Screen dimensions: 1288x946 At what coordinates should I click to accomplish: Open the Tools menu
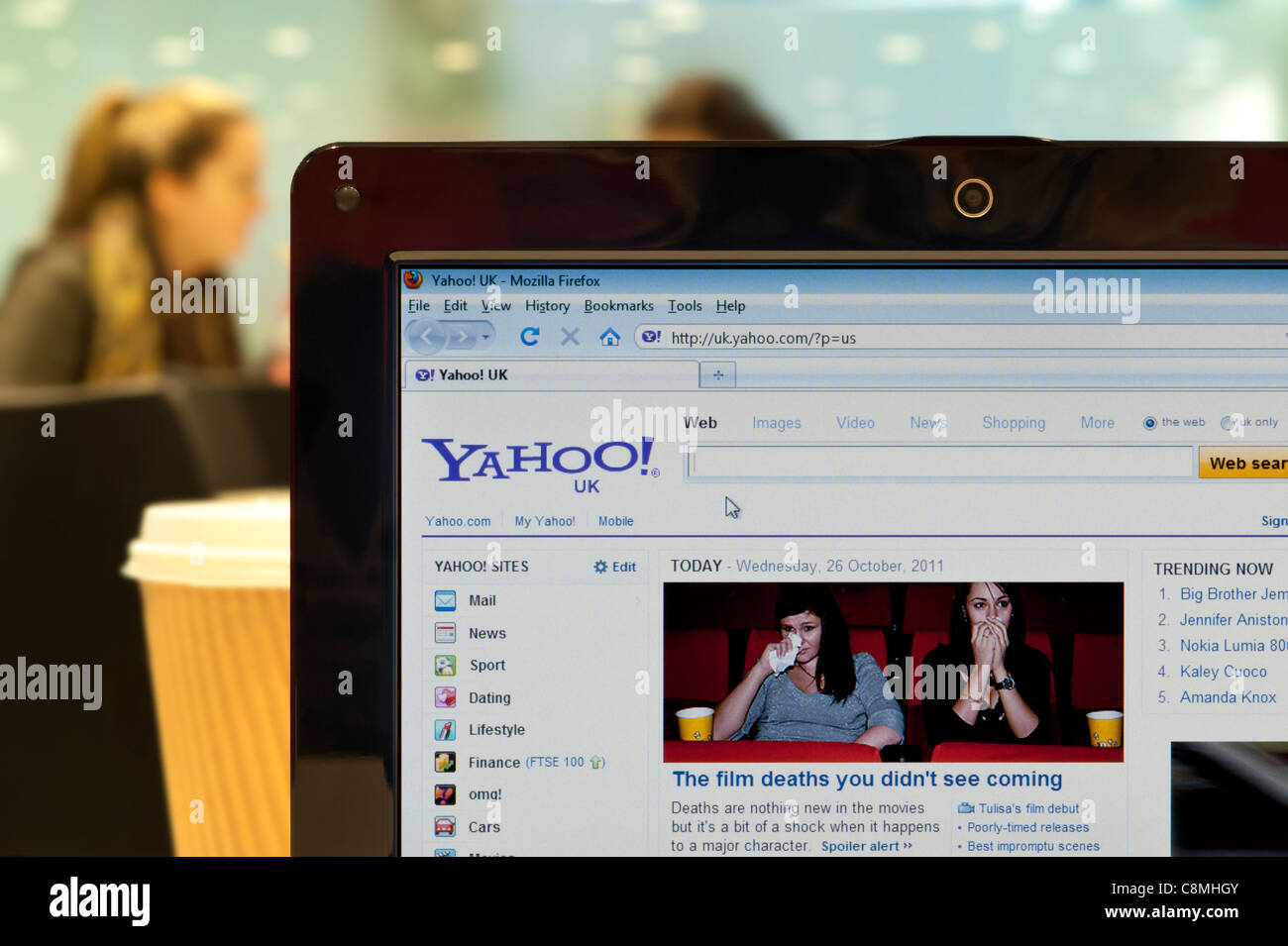click(685, 306)
